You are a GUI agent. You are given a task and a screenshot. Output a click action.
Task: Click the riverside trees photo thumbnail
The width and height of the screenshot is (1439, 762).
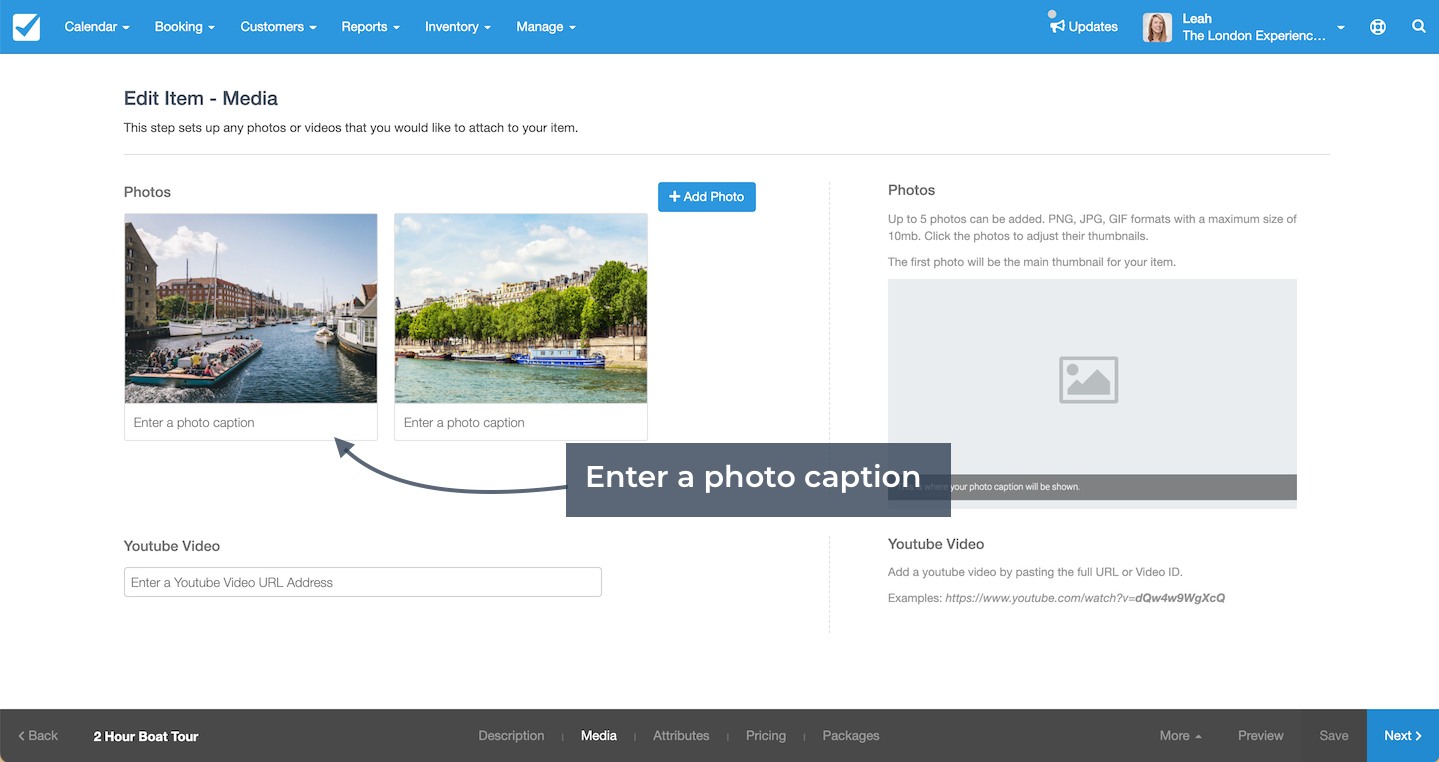521,308
